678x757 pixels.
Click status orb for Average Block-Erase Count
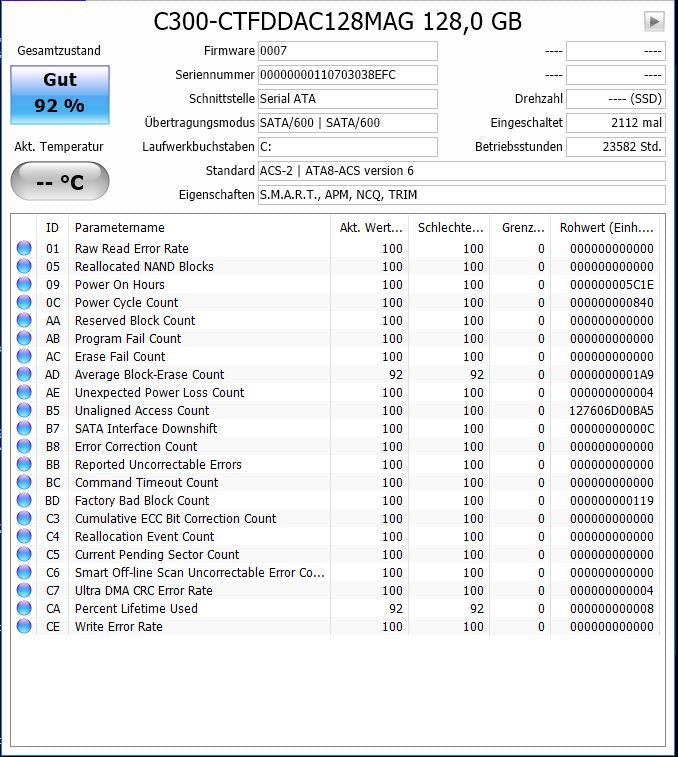coord(24,374)
